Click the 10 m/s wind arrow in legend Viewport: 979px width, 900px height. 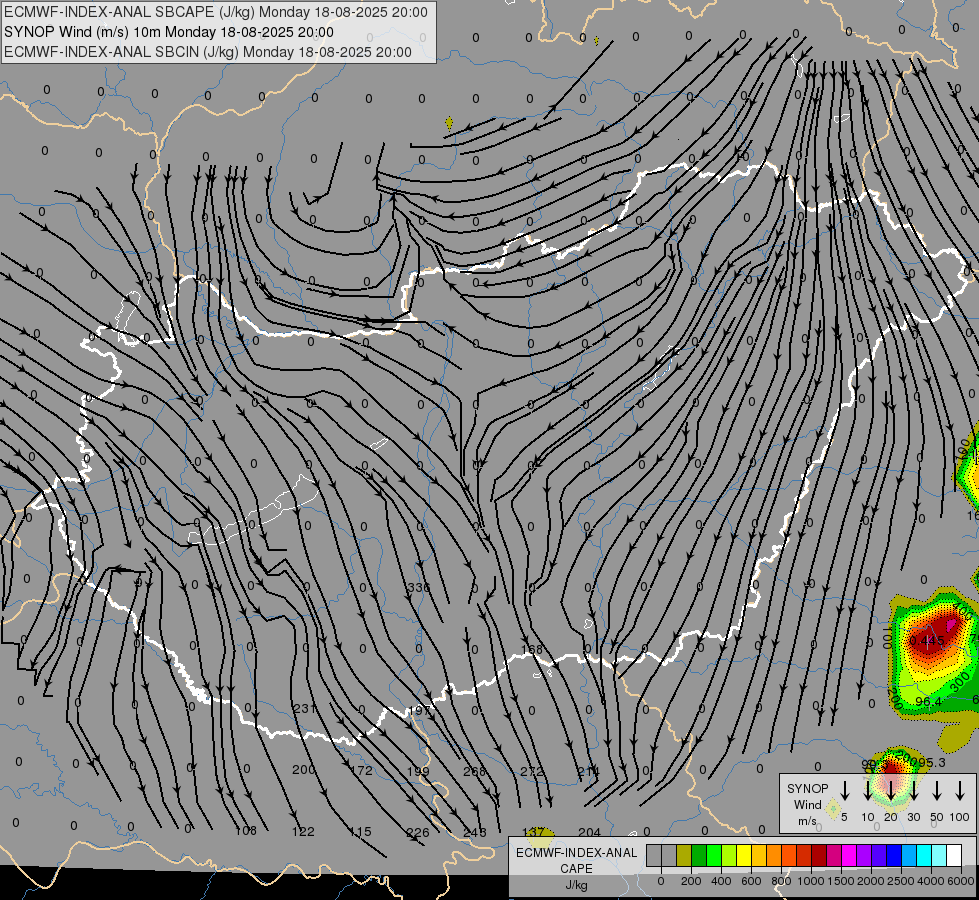coord(868,790)
